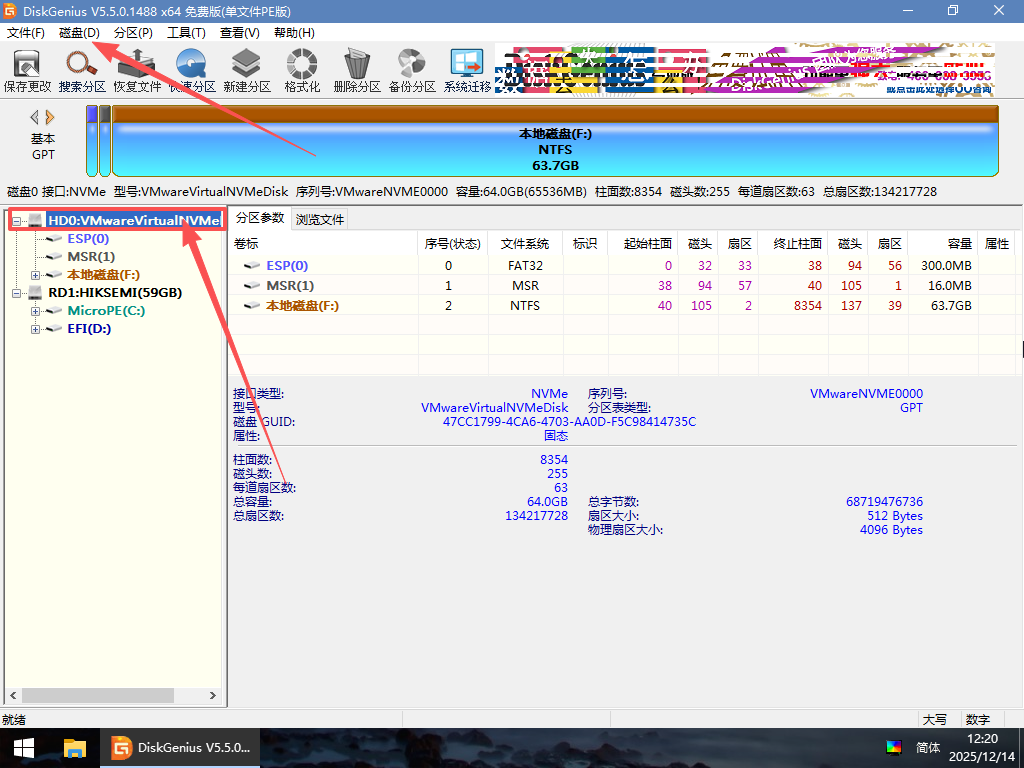Go to next disk with right arrow
This screenshot has height=768, width=1024.
[x=51, y=117]
